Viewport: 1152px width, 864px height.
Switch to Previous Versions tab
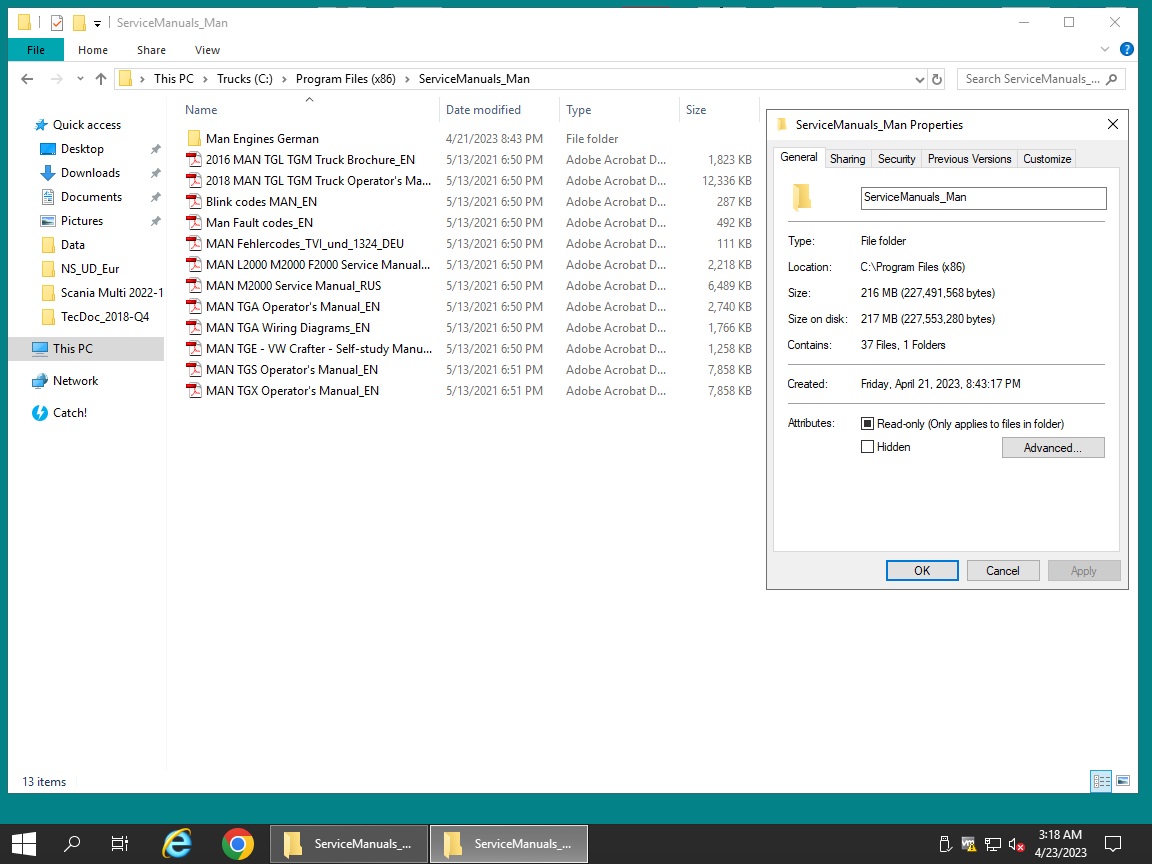(969, 159)
